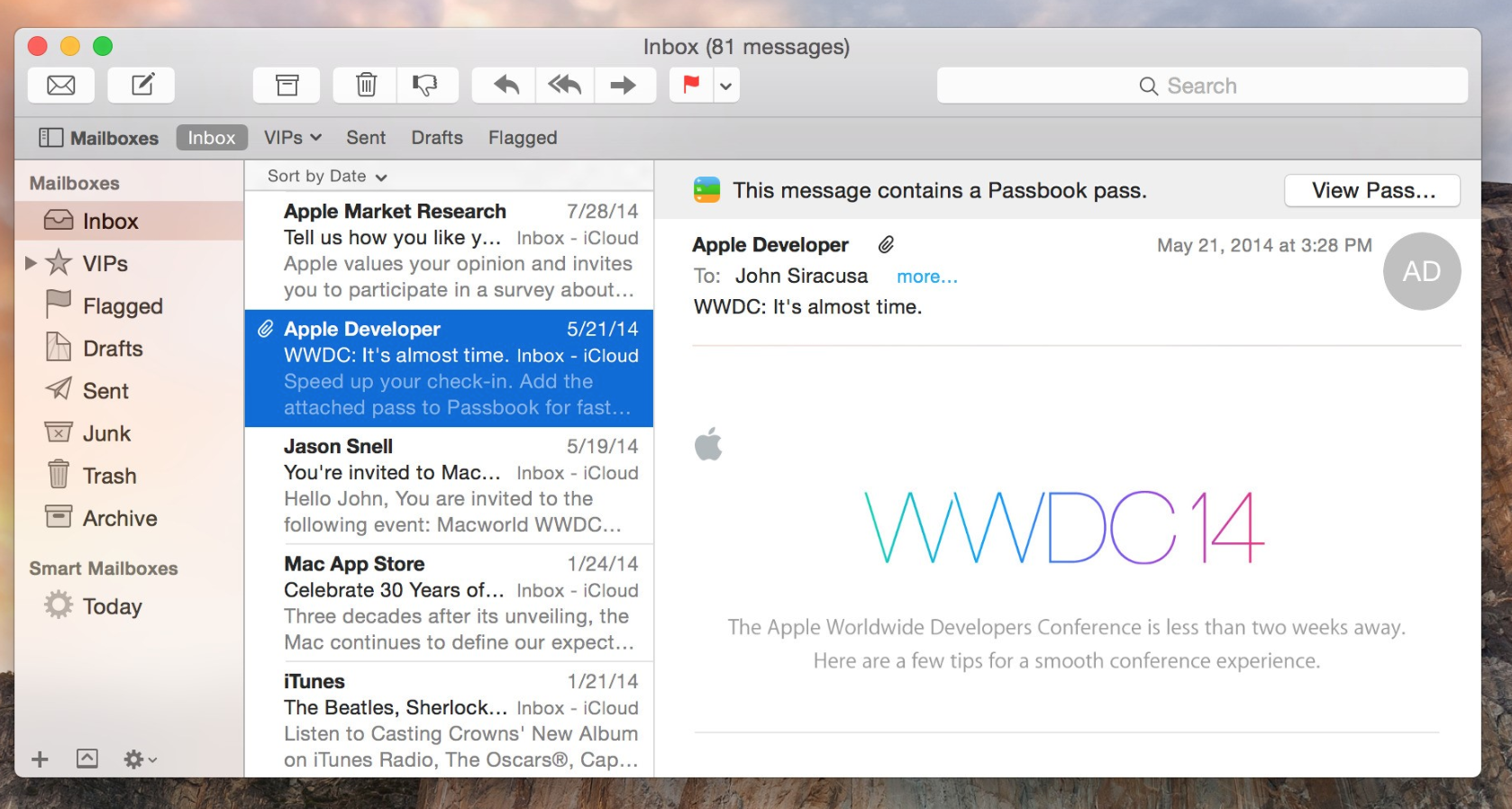The width and height of the screenshot is (1512, 809).
Task: Forward the message with right-arrow icon
Action: coord(624,86)
